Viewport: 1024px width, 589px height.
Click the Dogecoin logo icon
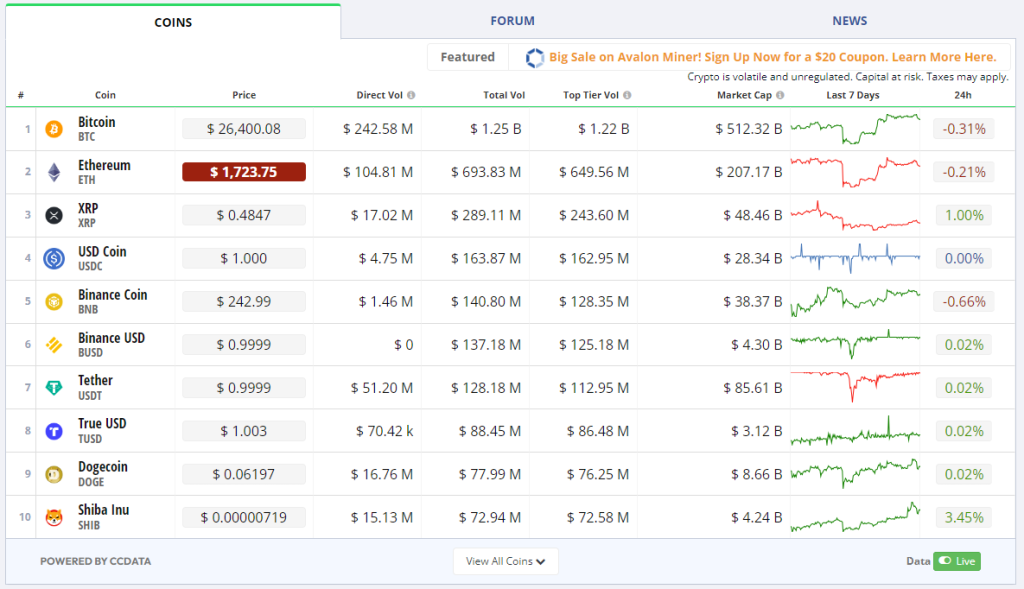(x=54, y=474)
